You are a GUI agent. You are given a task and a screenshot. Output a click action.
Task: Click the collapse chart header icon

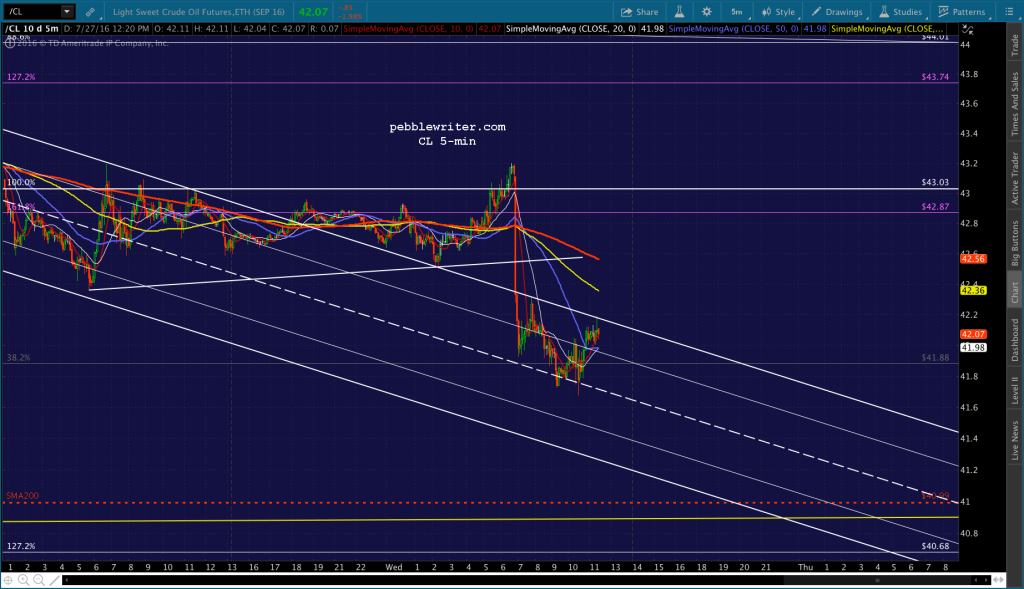point(968,30)
